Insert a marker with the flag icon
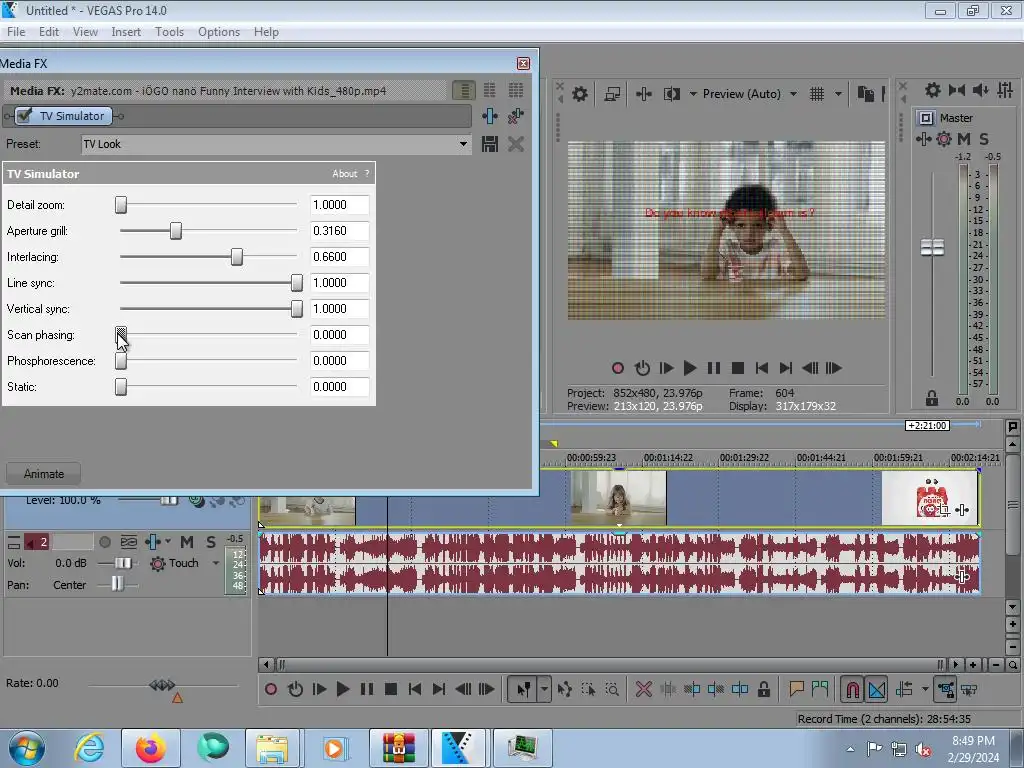 point(796,689)
